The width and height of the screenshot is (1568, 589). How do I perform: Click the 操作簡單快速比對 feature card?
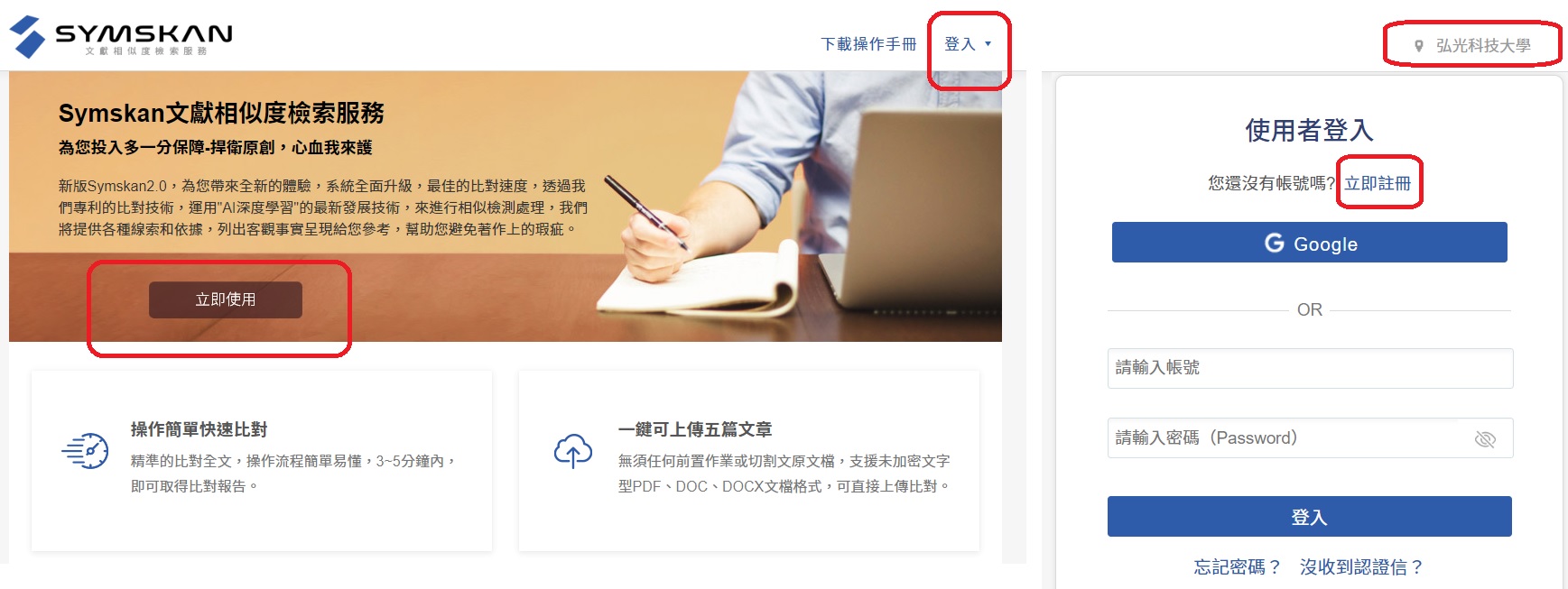pyautogui.click(x=262, y=461)
